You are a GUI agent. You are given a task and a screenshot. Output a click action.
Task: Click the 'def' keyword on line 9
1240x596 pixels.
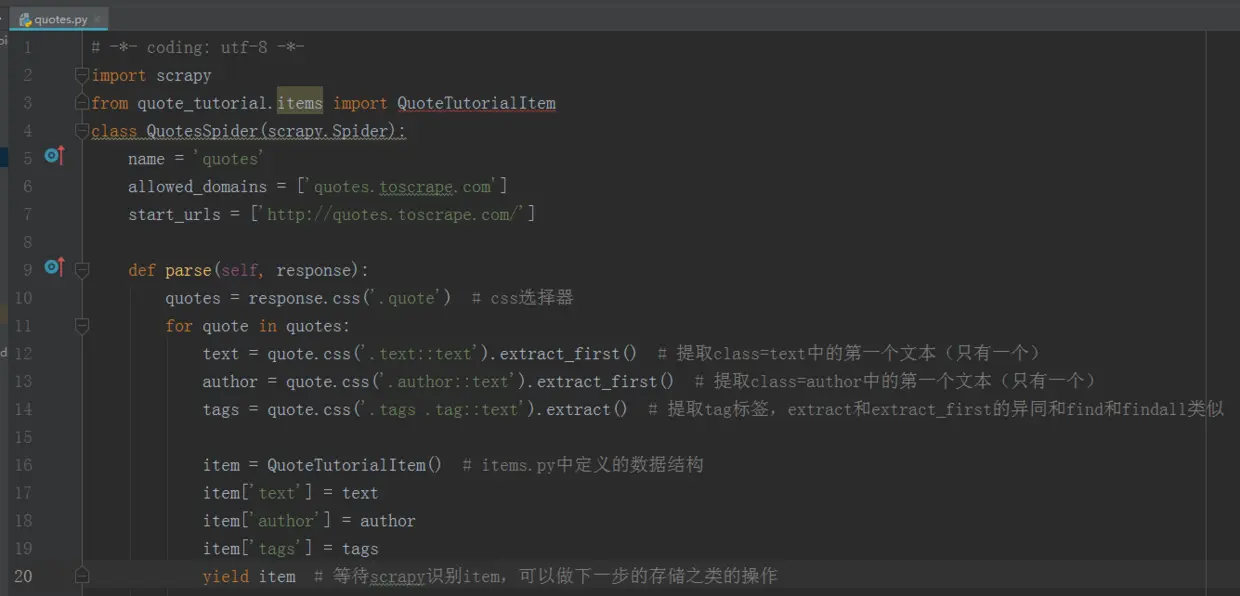[x=142, y=270]
